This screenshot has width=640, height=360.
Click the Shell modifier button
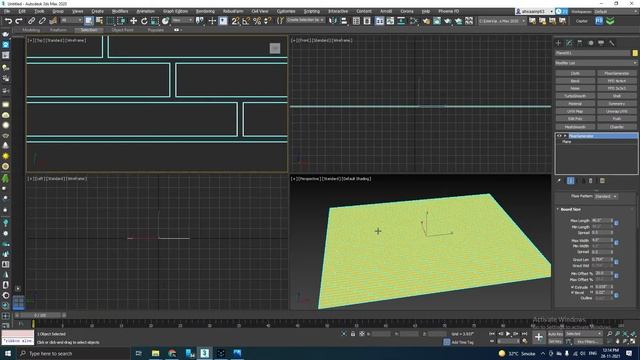pyautogui.click(x=617, y=96)
